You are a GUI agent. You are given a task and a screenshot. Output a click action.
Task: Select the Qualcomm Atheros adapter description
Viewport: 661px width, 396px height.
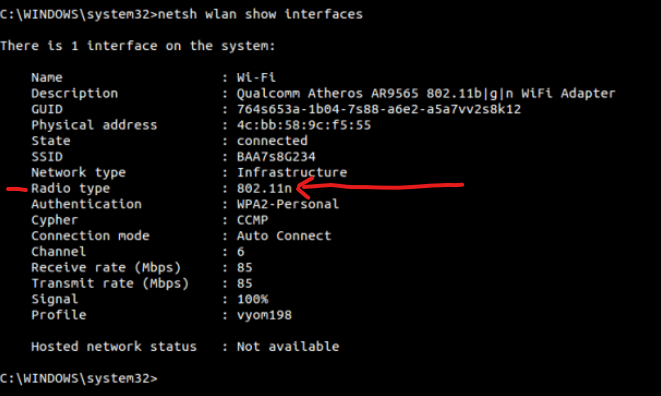click(x=426, y=93)
